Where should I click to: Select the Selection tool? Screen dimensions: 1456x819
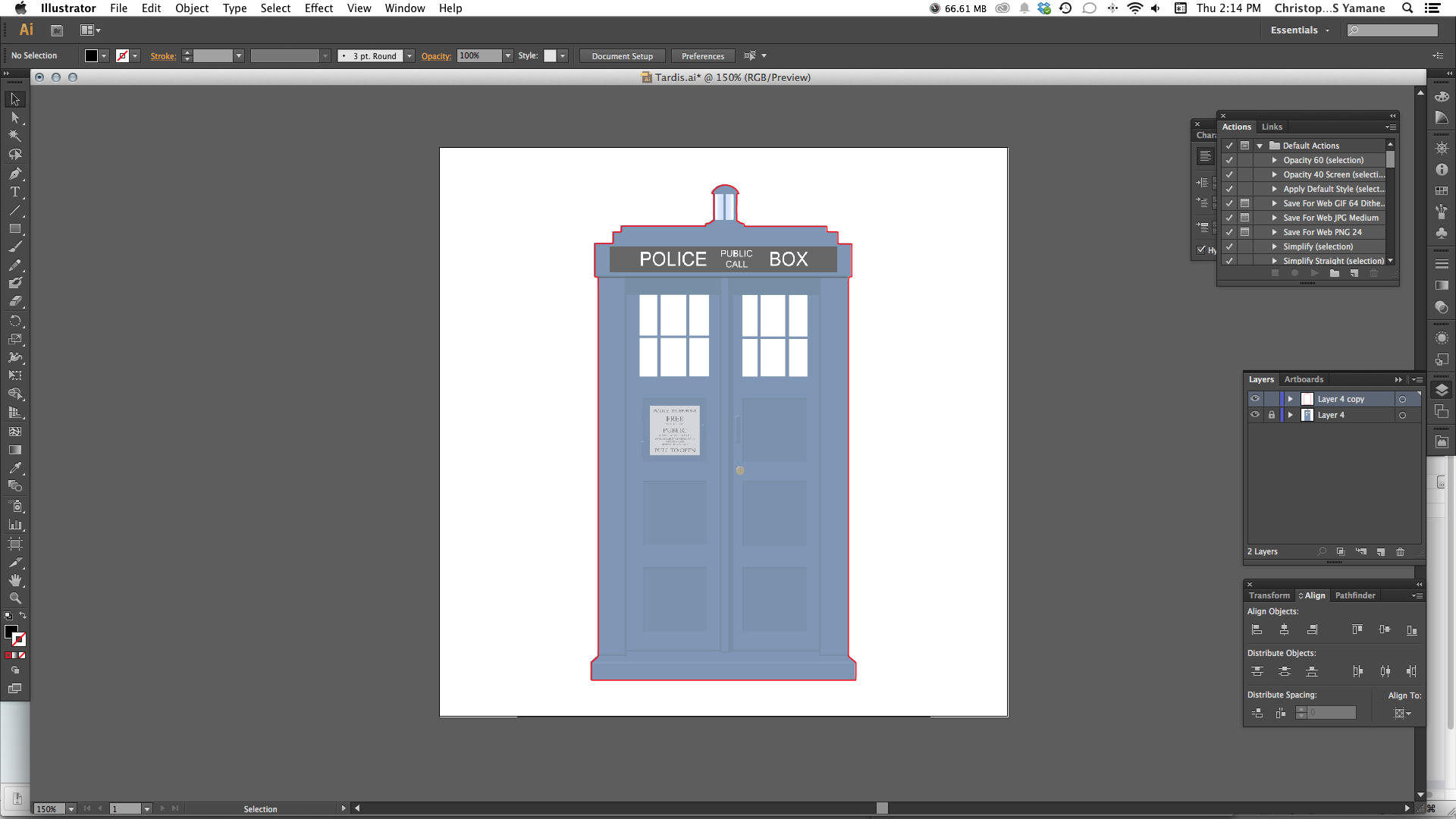(14, 99)
